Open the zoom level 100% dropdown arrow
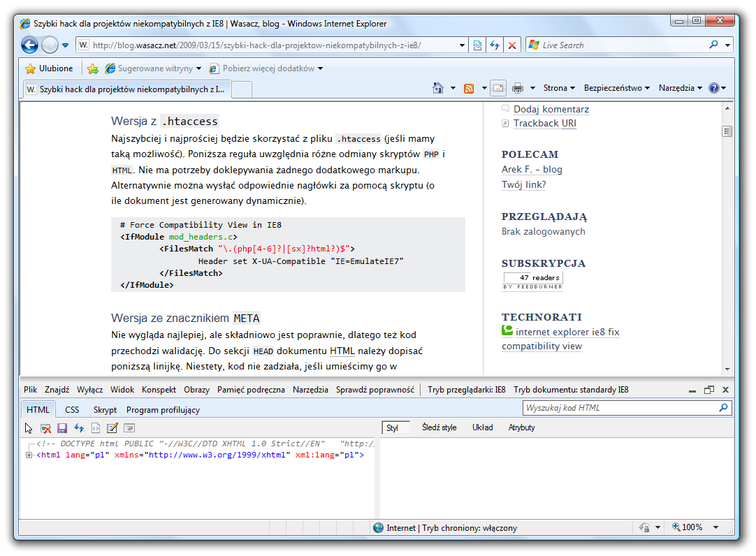Screen dimensions: 756x556 pyautogui.click(x=716, y=528)
